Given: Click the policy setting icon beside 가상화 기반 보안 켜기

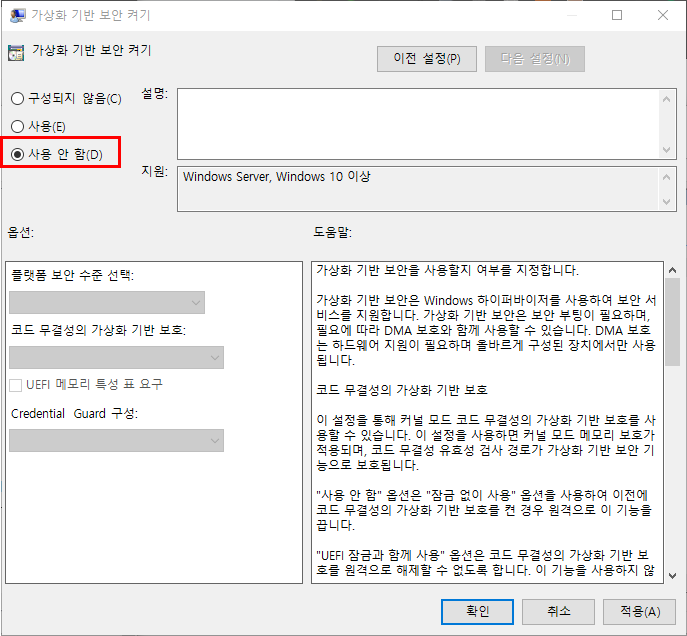Looking at the screenshot, I should [x=16, y=53].
